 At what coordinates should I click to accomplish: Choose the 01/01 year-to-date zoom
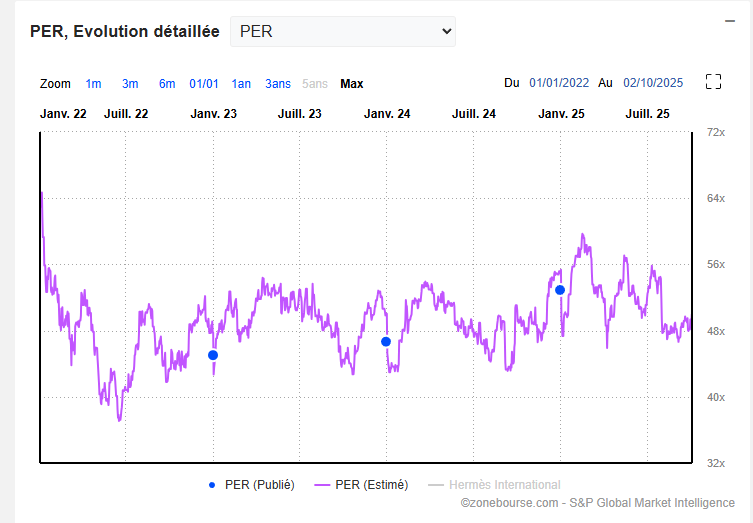(x=204, y=84)
